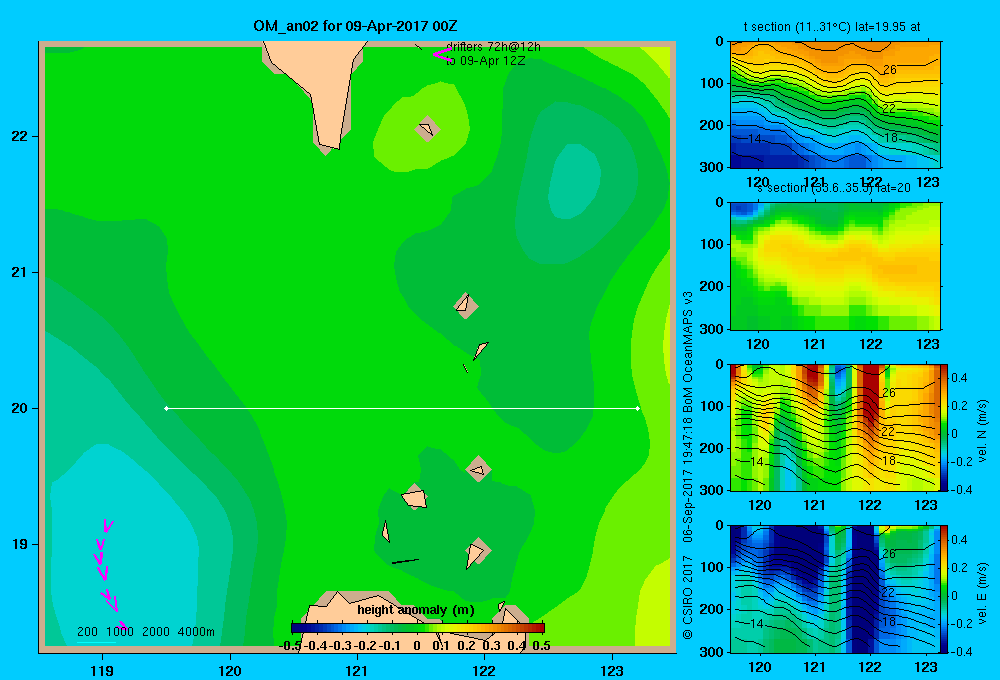Click the southern Taiwan peninsula landmass
Image resolution: width=1000 pixels, height=680 pixels.
322,83
